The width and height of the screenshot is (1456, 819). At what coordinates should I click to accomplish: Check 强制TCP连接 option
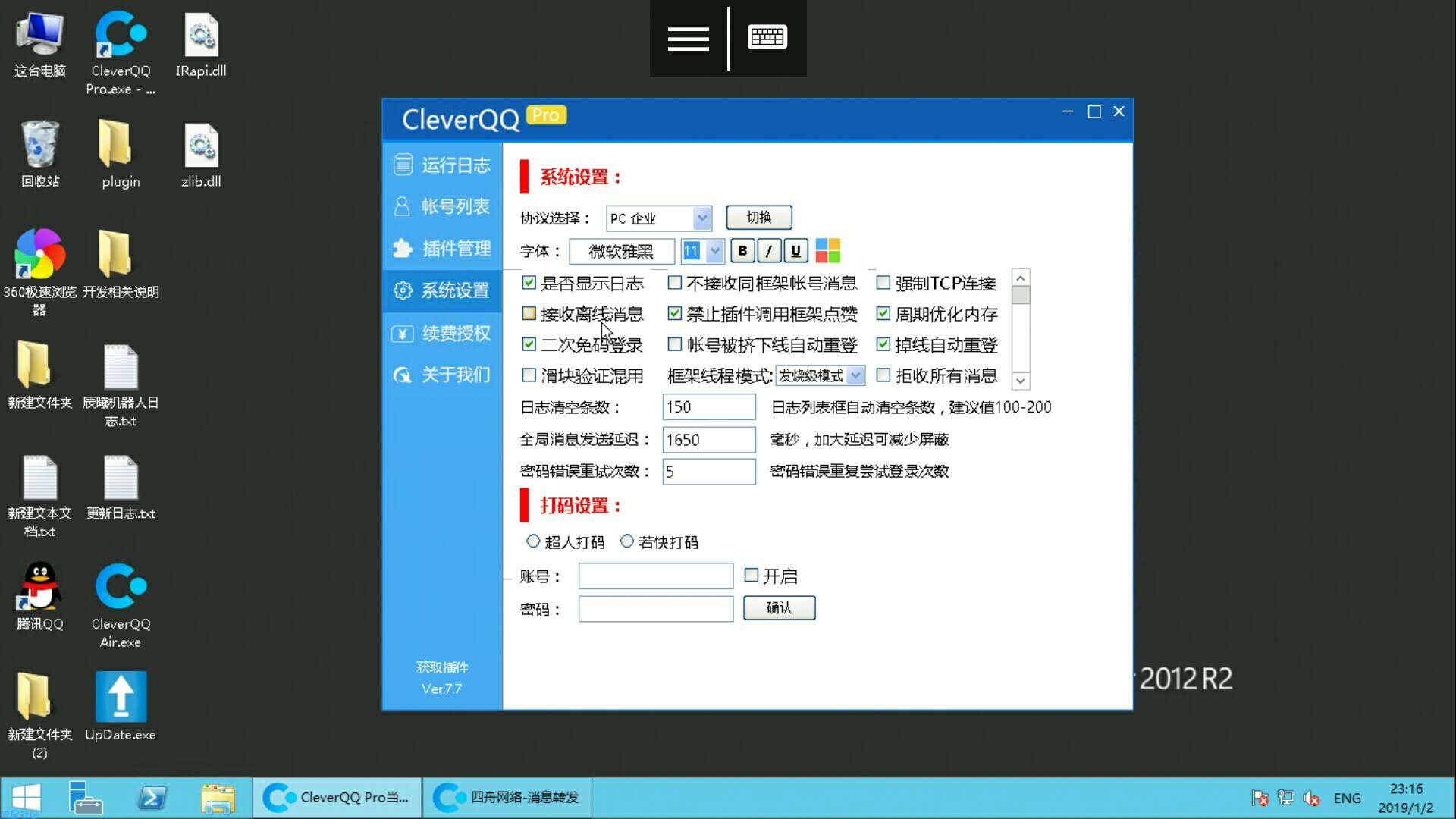pyautogui.click(x=883, y=283)
